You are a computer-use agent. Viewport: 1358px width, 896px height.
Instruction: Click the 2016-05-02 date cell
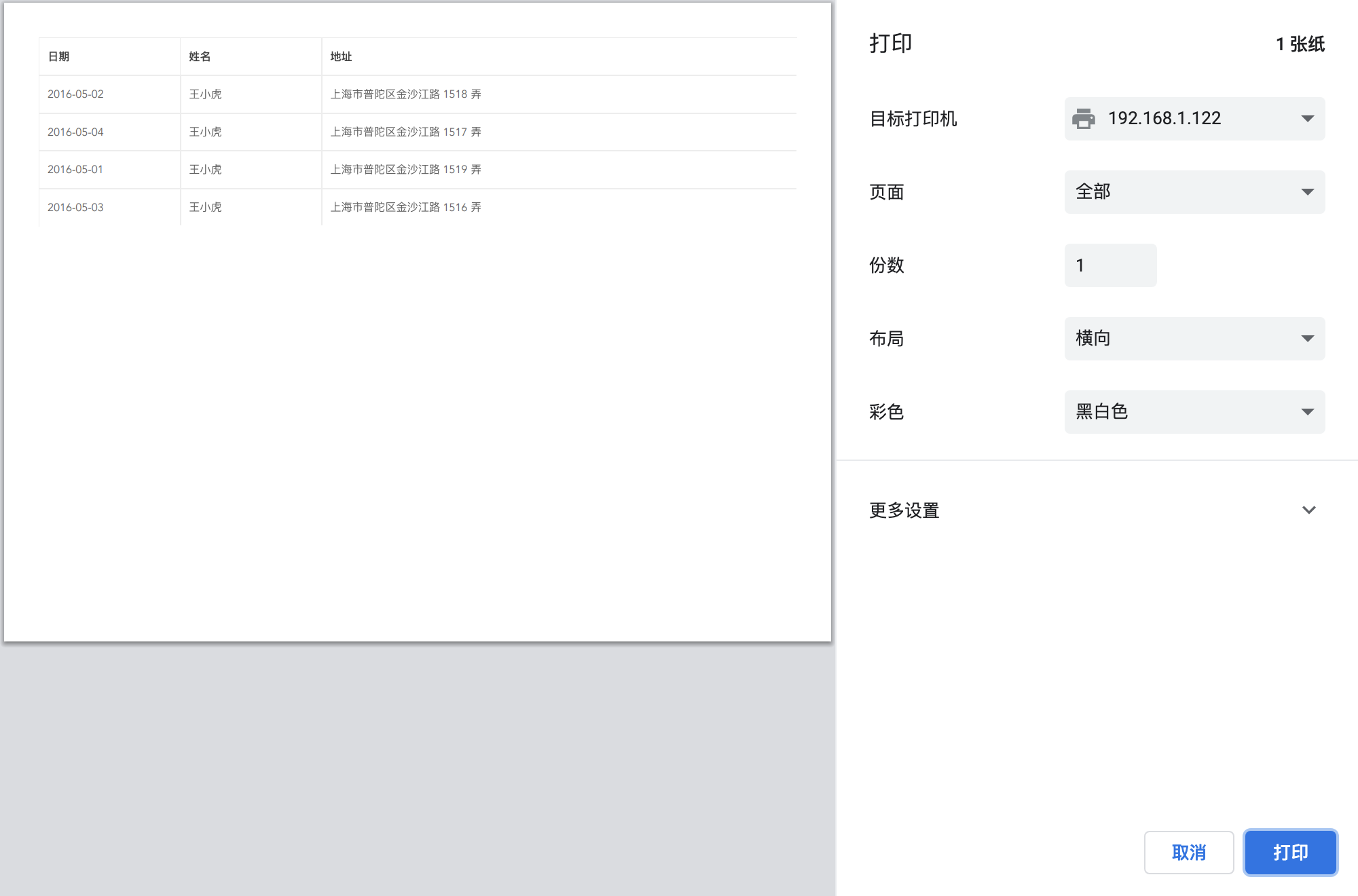(x=75, y=94)
